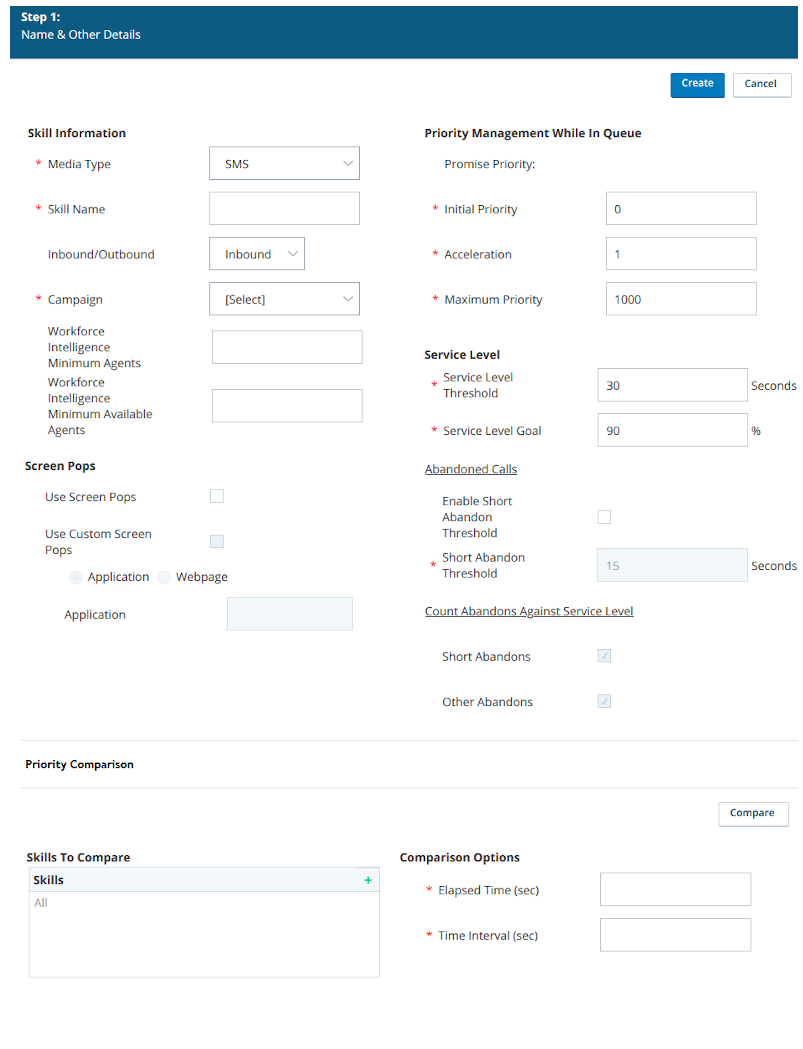This screenshot has width=803, height=1049.
Task: Click the Initial Priority input field
Action: (680, 208)
